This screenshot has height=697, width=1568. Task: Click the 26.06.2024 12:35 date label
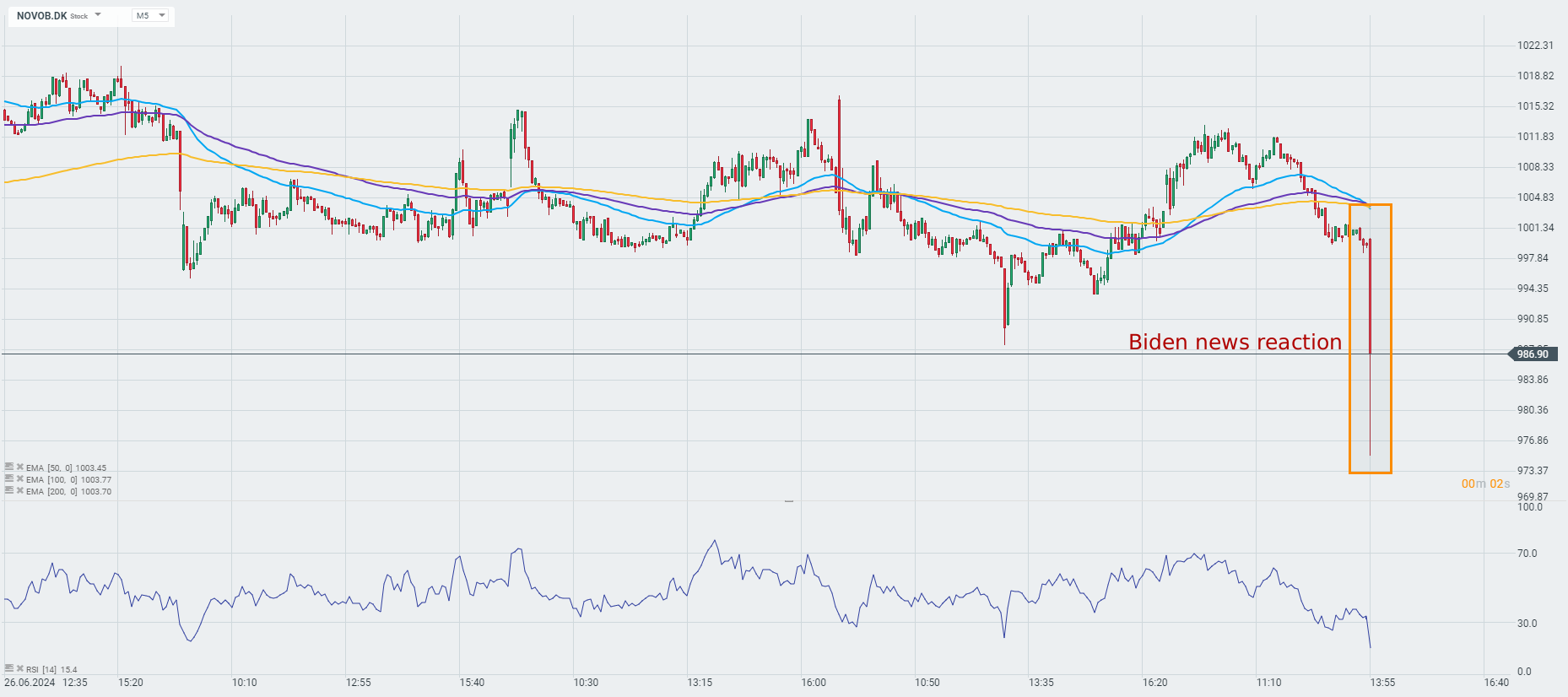[x=46, y=683]
